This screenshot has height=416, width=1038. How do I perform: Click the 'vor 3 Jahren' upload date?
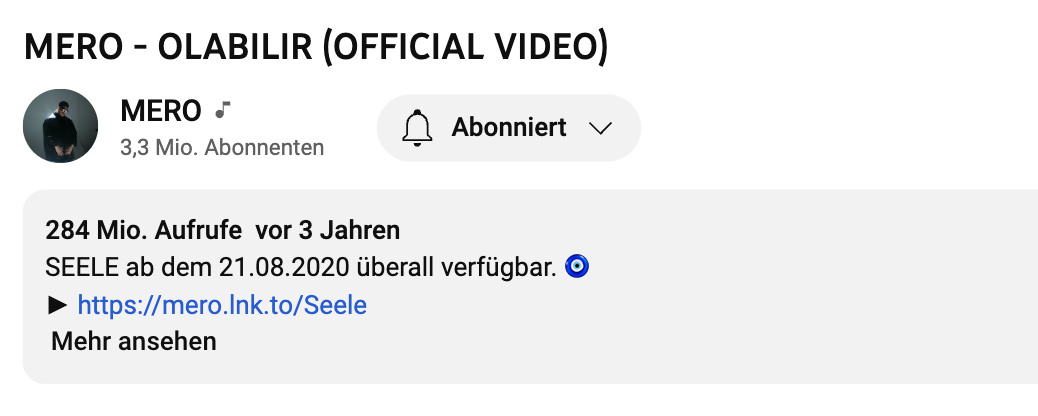pyautogui.click(x=328, y=231)
